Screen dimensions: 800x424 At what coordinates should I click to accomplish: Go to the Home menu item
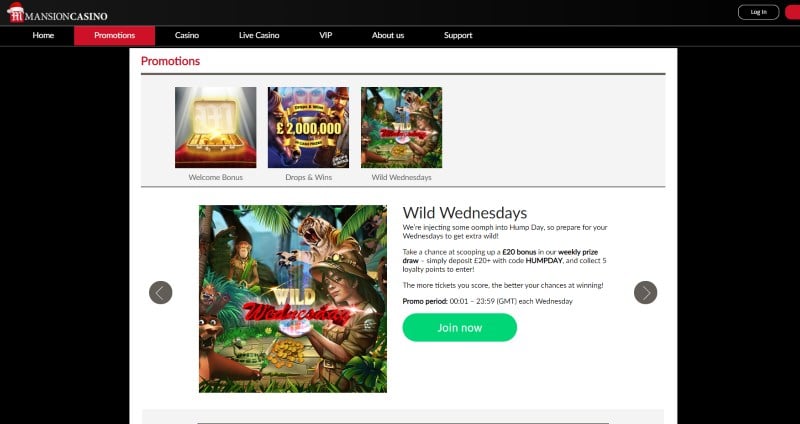[43, 36]
